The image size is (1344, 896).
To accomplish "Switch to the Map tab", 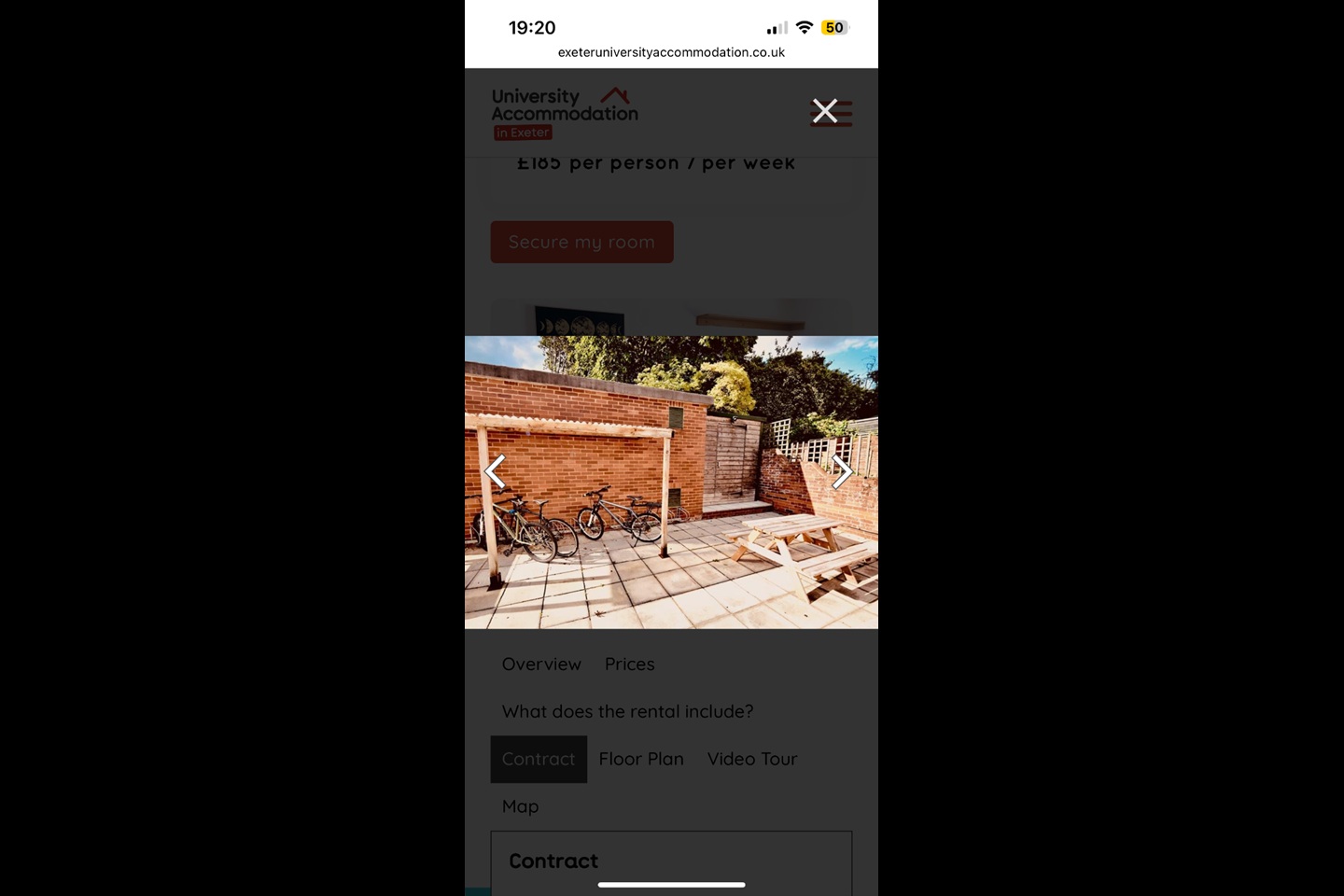I will pyautogui.click(x=520, y=807).
